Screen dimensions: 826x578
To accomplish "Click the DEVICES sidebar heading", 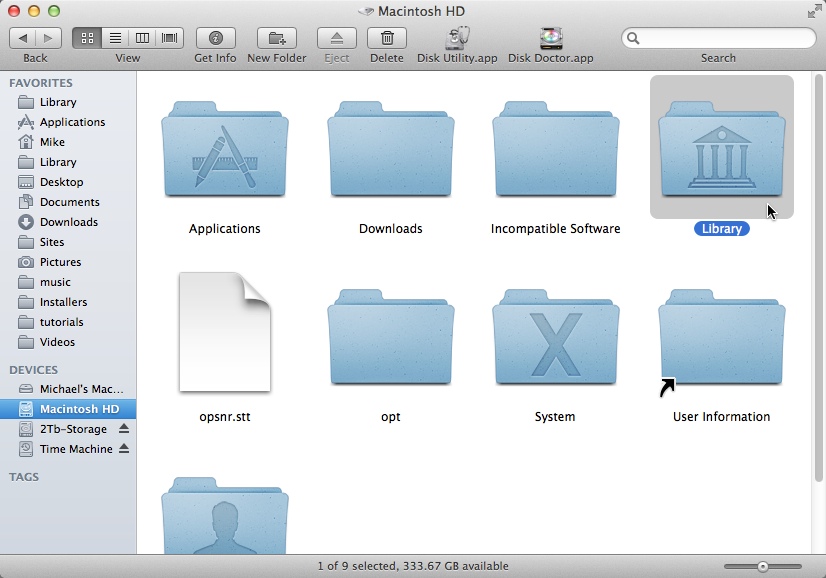I will [33, 370].
